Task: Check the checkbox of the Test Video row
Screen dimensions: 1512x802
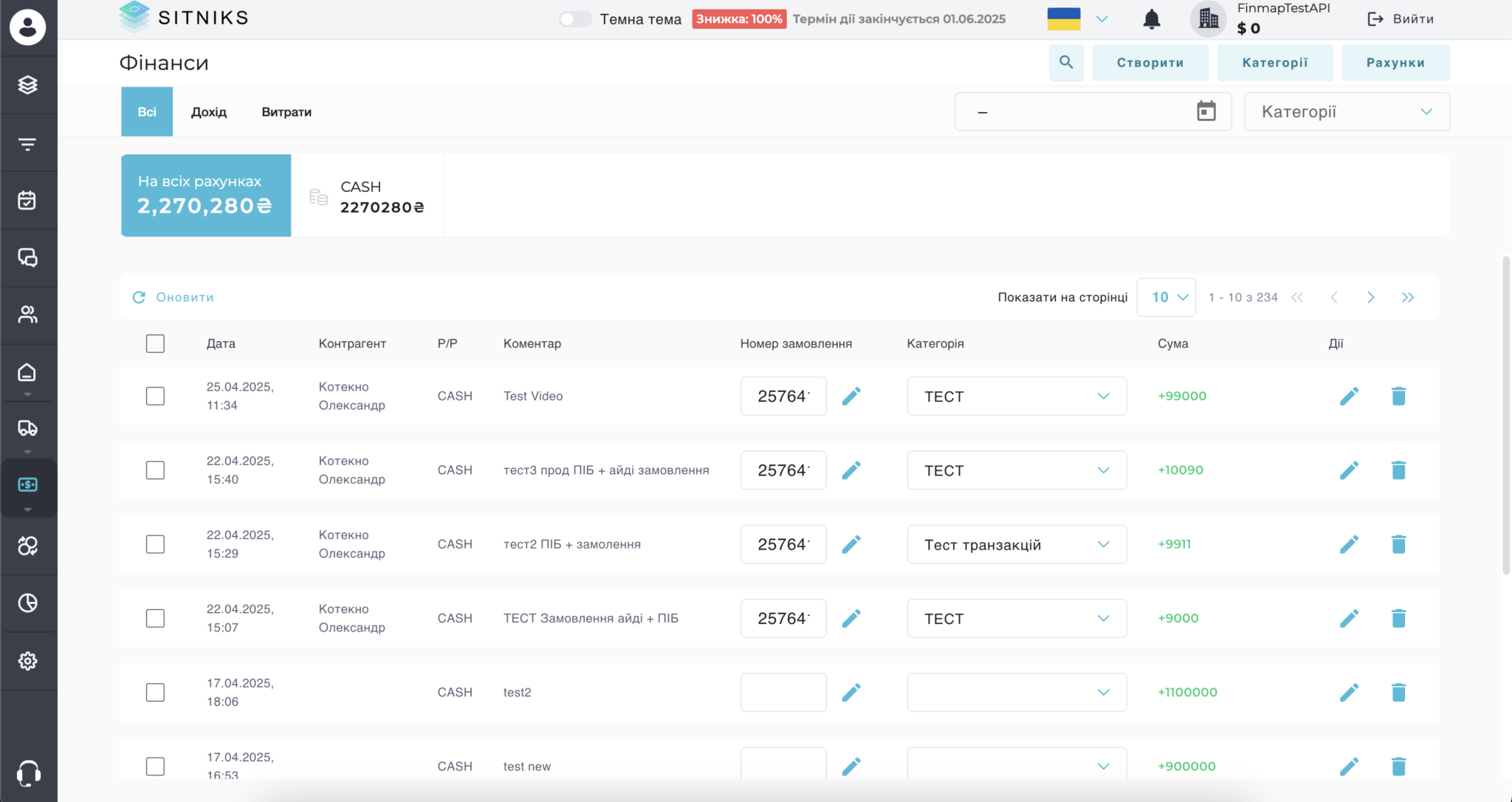Action: [155, 396]
